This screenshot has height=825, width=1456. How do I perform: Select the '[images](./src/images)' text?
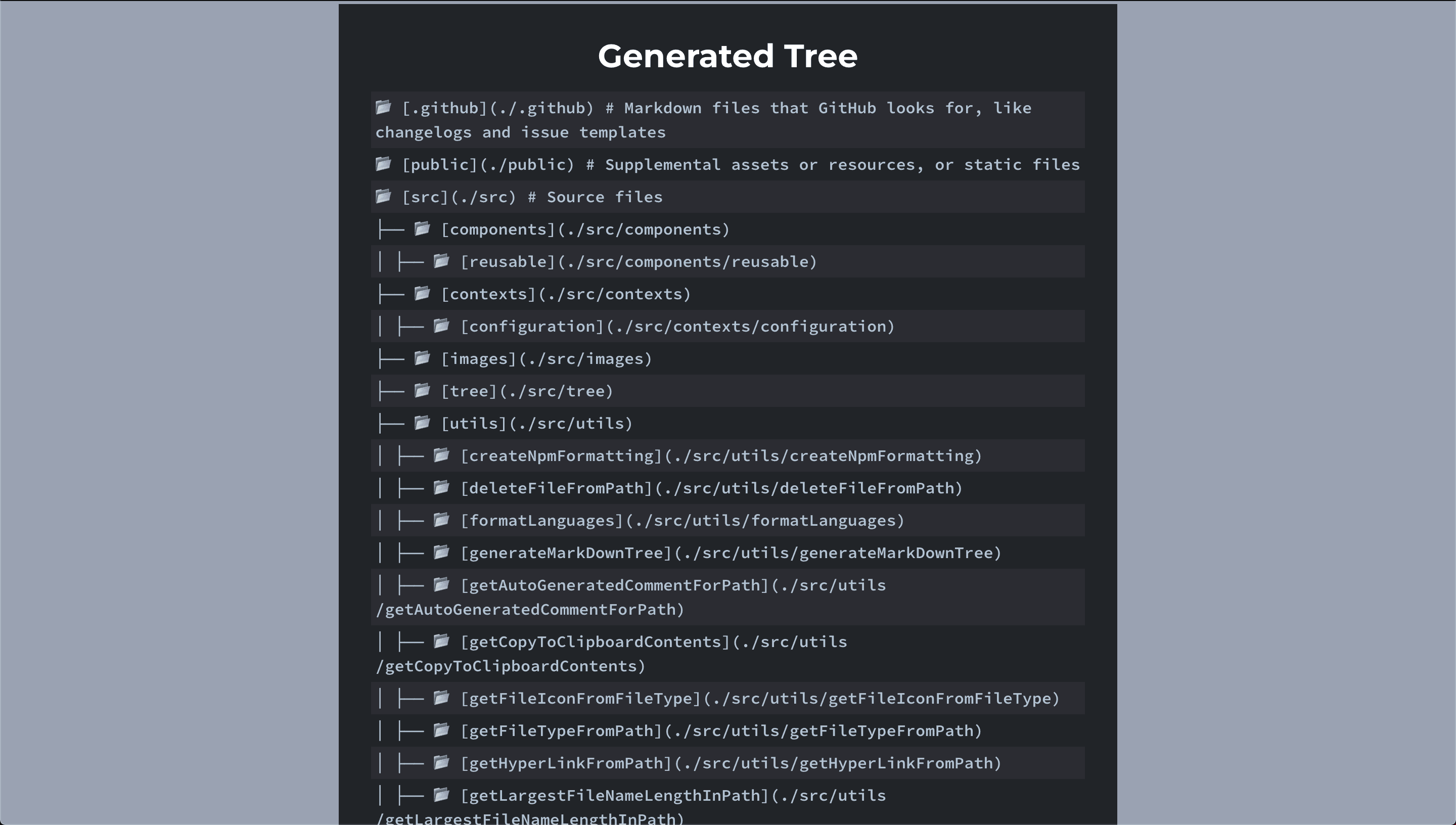(x=547, y=359)
